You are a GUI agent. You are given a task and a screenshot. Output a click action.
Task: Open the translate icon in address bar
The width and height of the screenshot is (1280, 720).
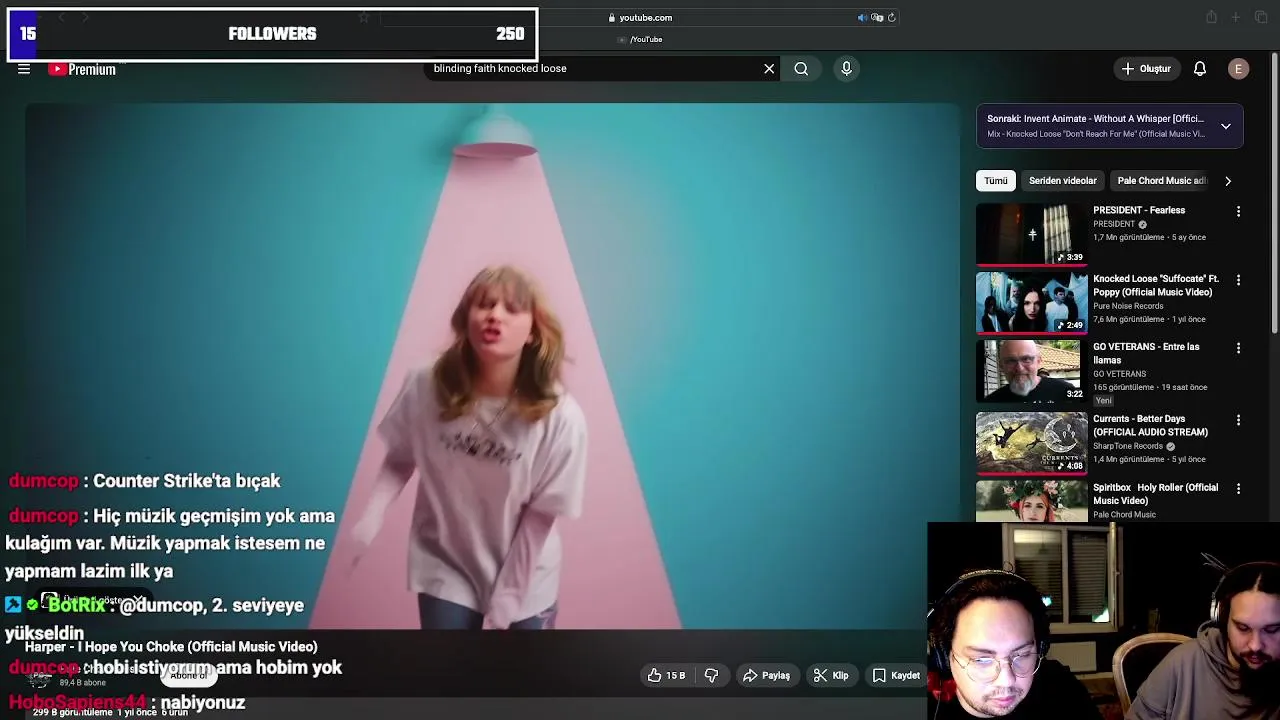tap(877, 17)
